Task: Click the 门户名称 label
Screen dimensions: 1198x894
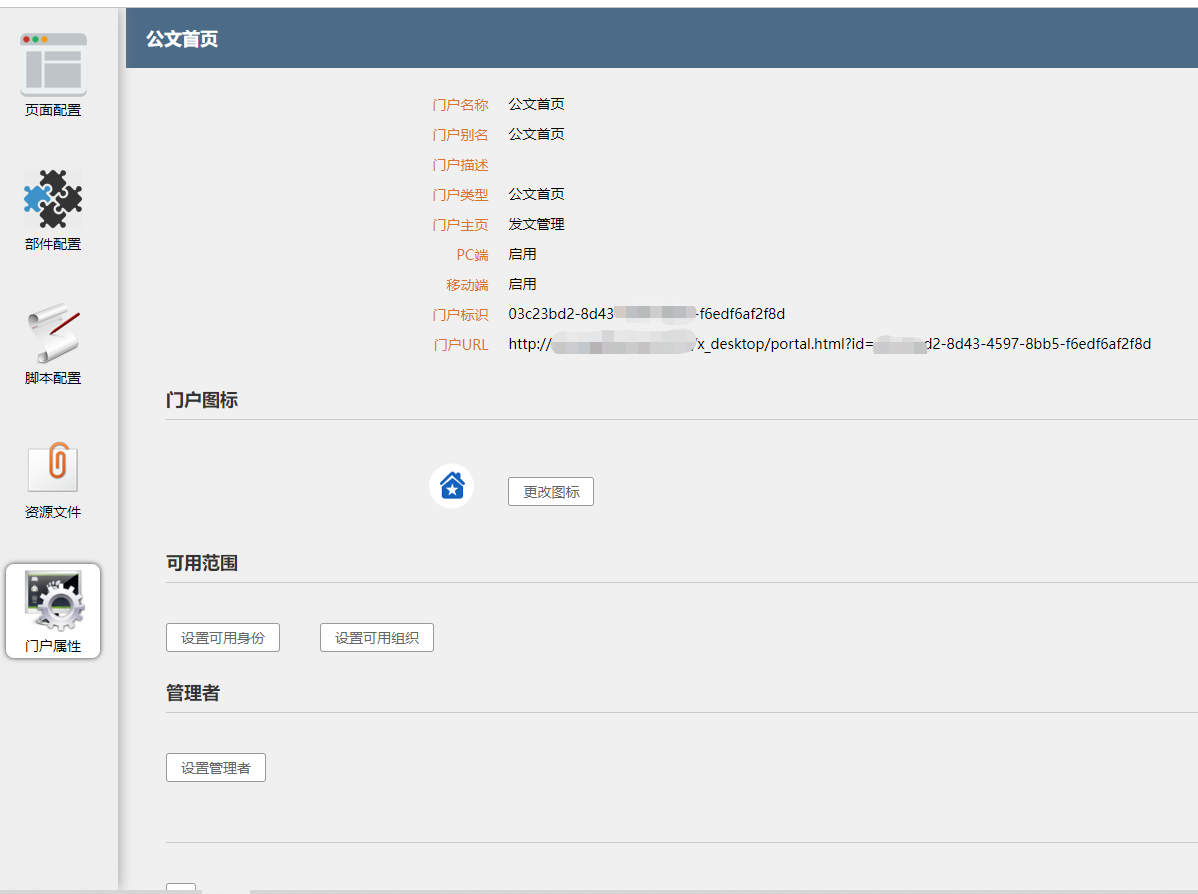Action: [460, 104]
